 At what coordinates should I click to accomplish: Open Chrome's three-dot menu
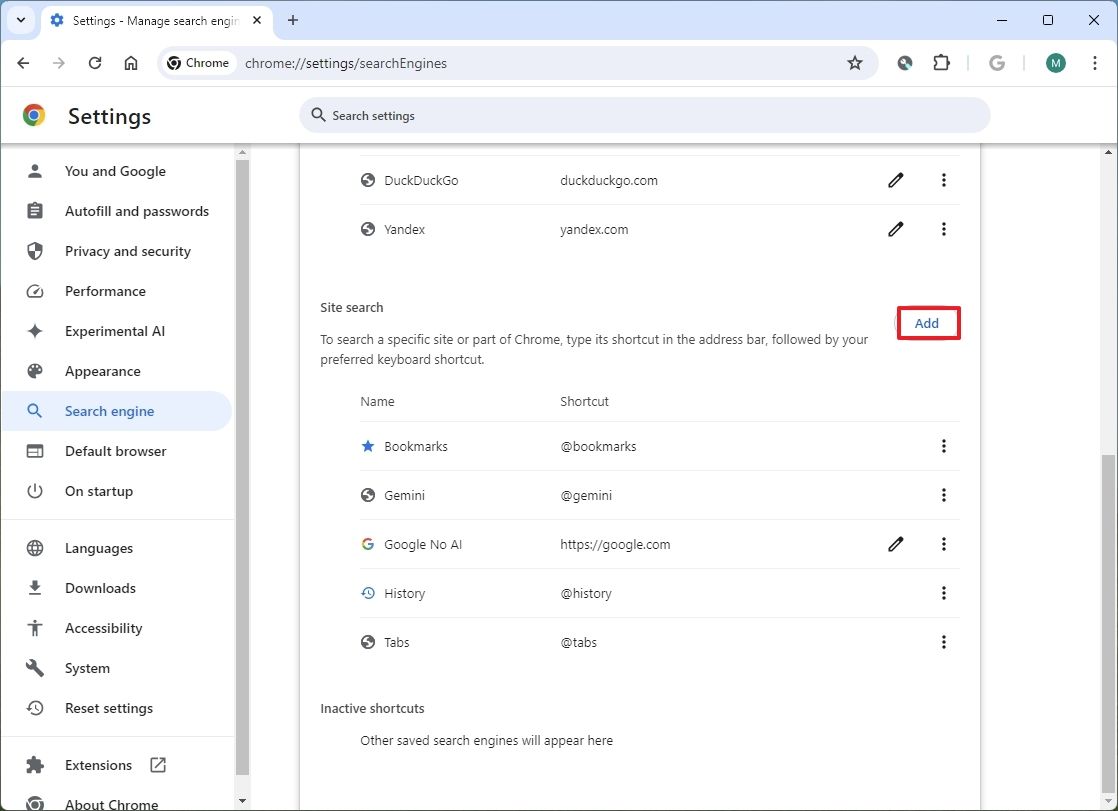click(1096, 62)
